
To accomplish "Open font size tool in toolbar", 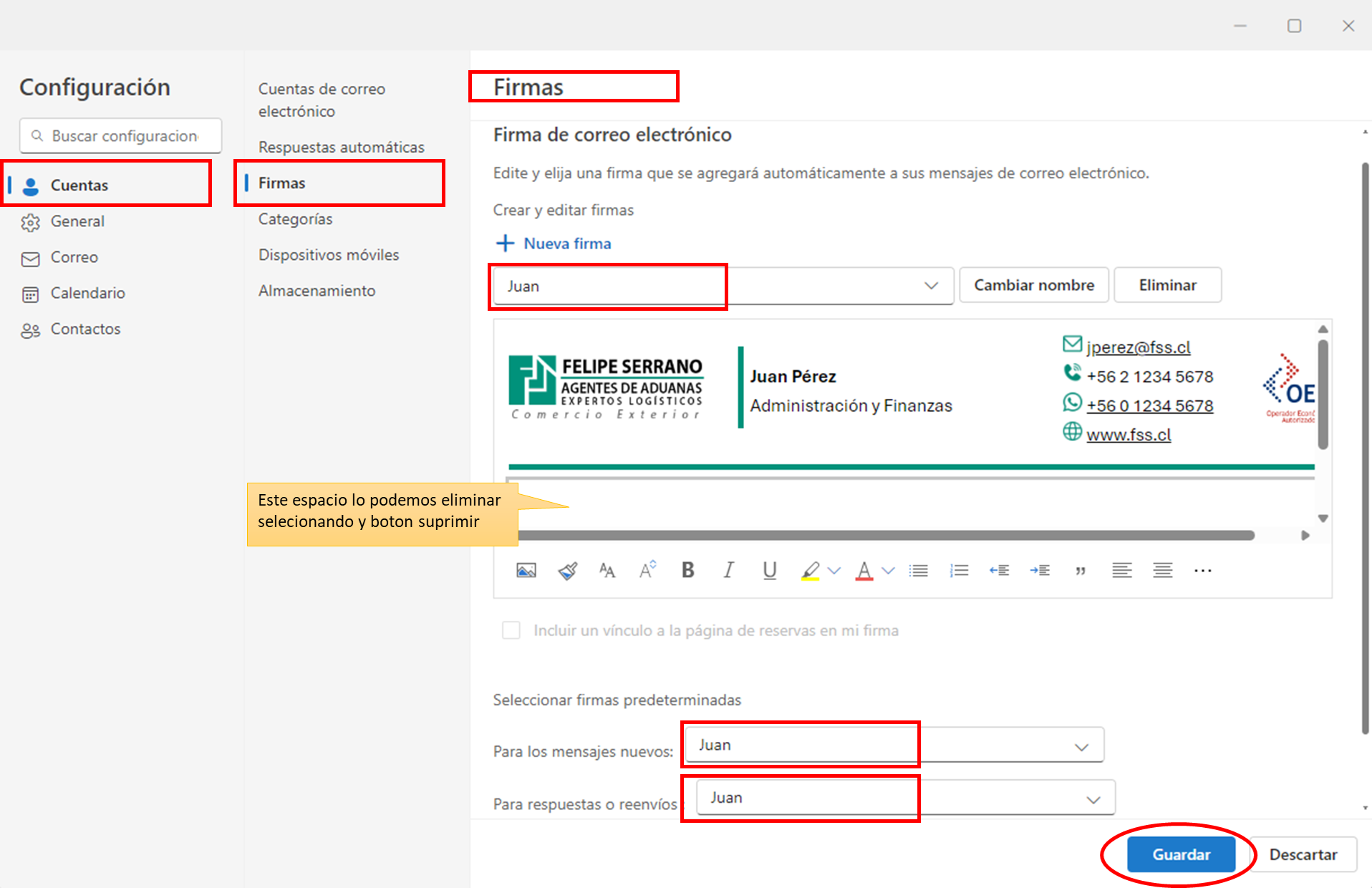I will click(x=607, y=571).
